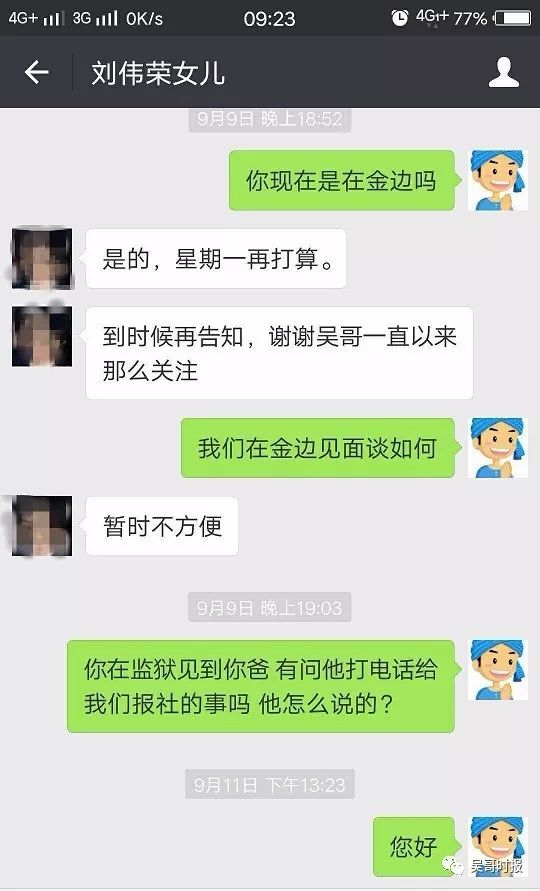Open blurred avatar beside 是的，星期一再打算

point(42,259)
